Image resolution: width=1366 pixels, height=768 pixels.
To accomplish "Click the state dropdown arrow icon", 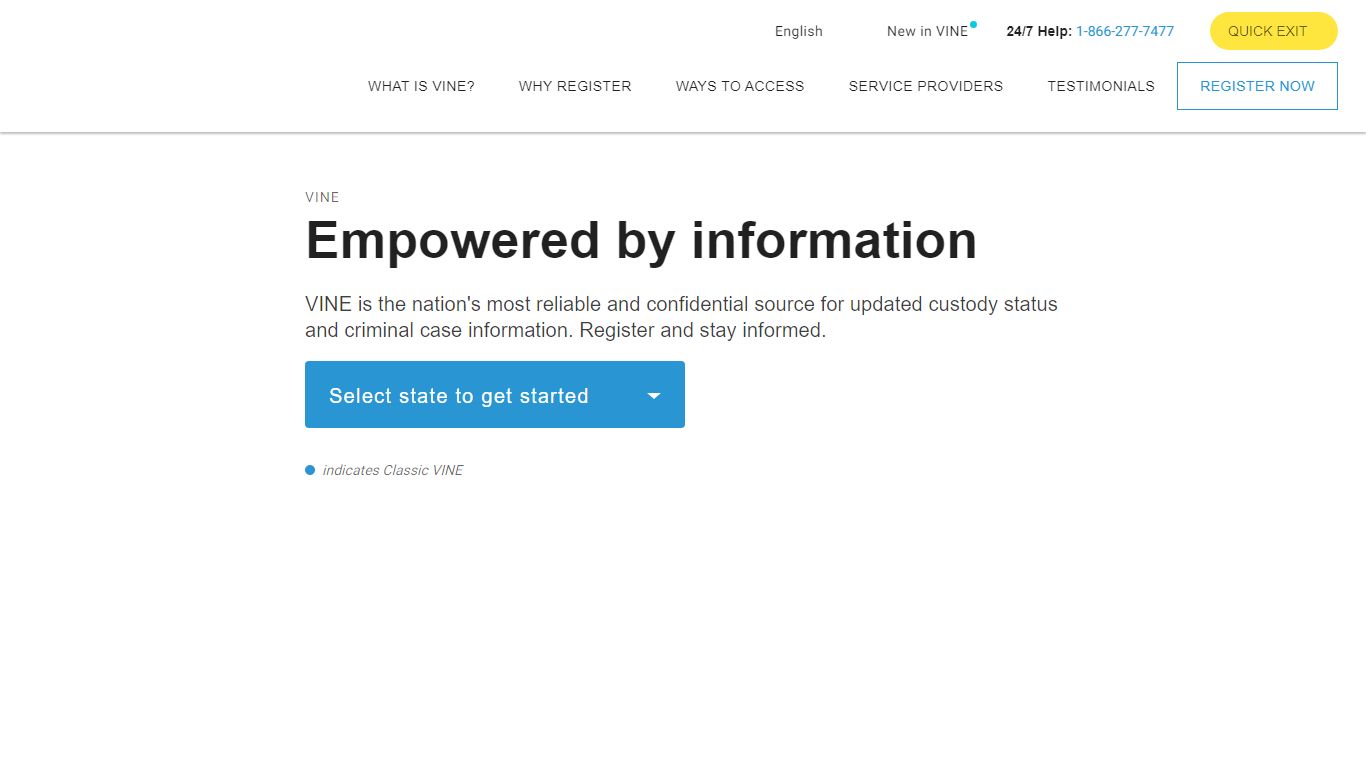I will point(654,396).
